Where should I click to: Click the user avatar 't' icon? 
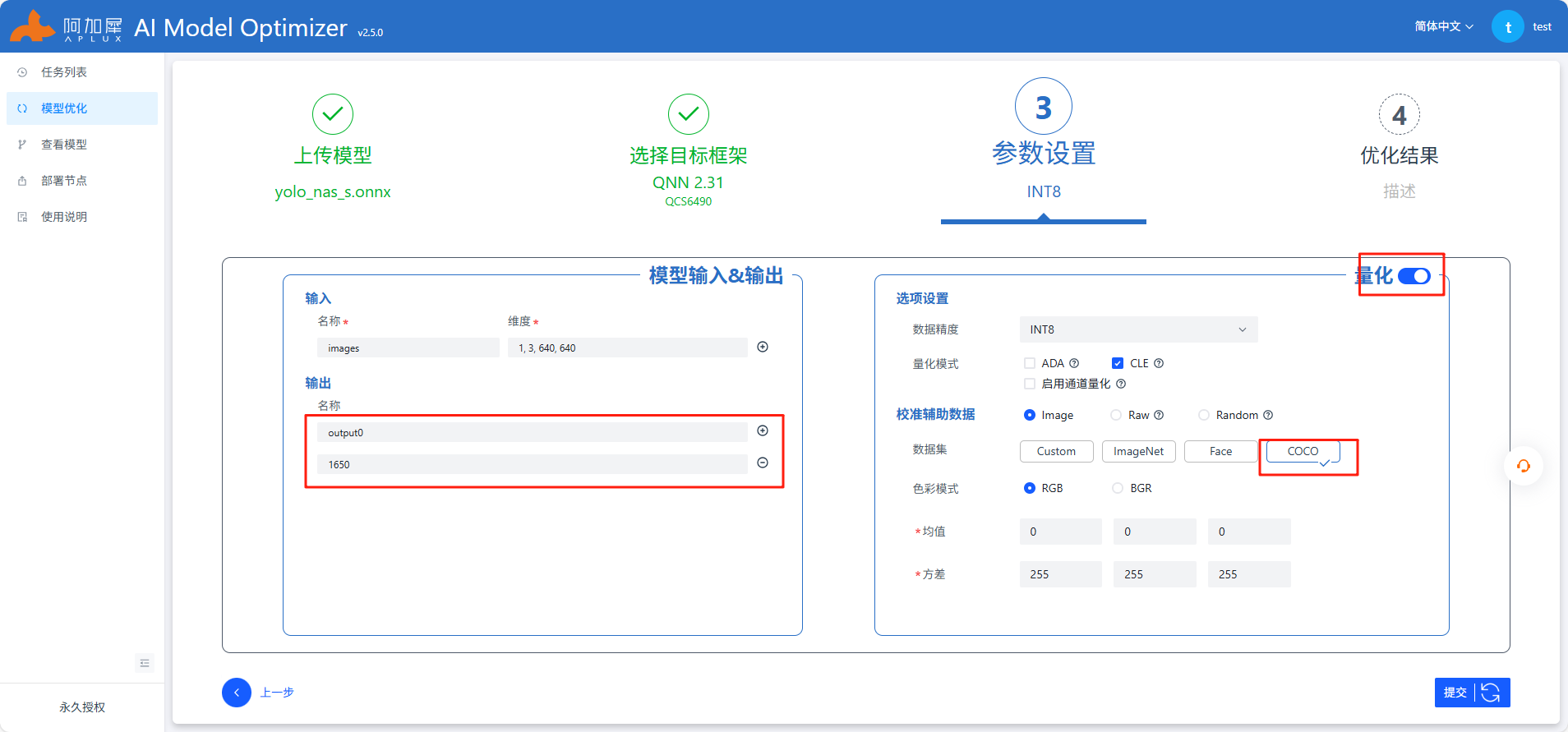click(x=1508, y=26)
